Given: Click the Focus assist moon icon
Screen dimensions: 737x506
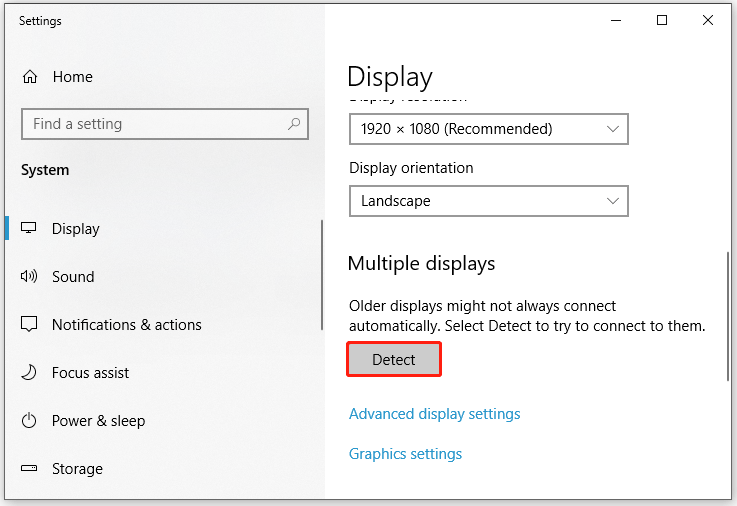Looking at the screenshot, I should coord(29,372).
